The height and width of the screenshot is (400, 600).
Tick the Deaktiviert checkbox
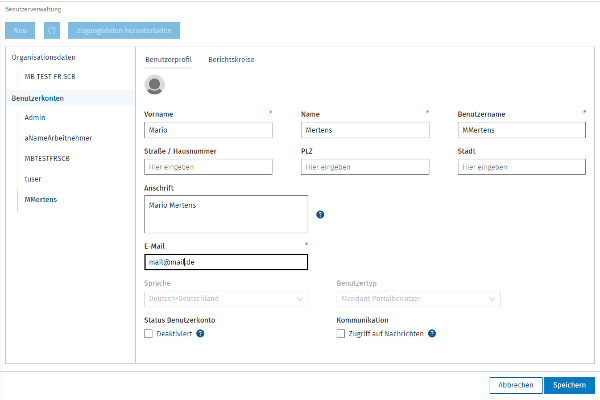148,333
